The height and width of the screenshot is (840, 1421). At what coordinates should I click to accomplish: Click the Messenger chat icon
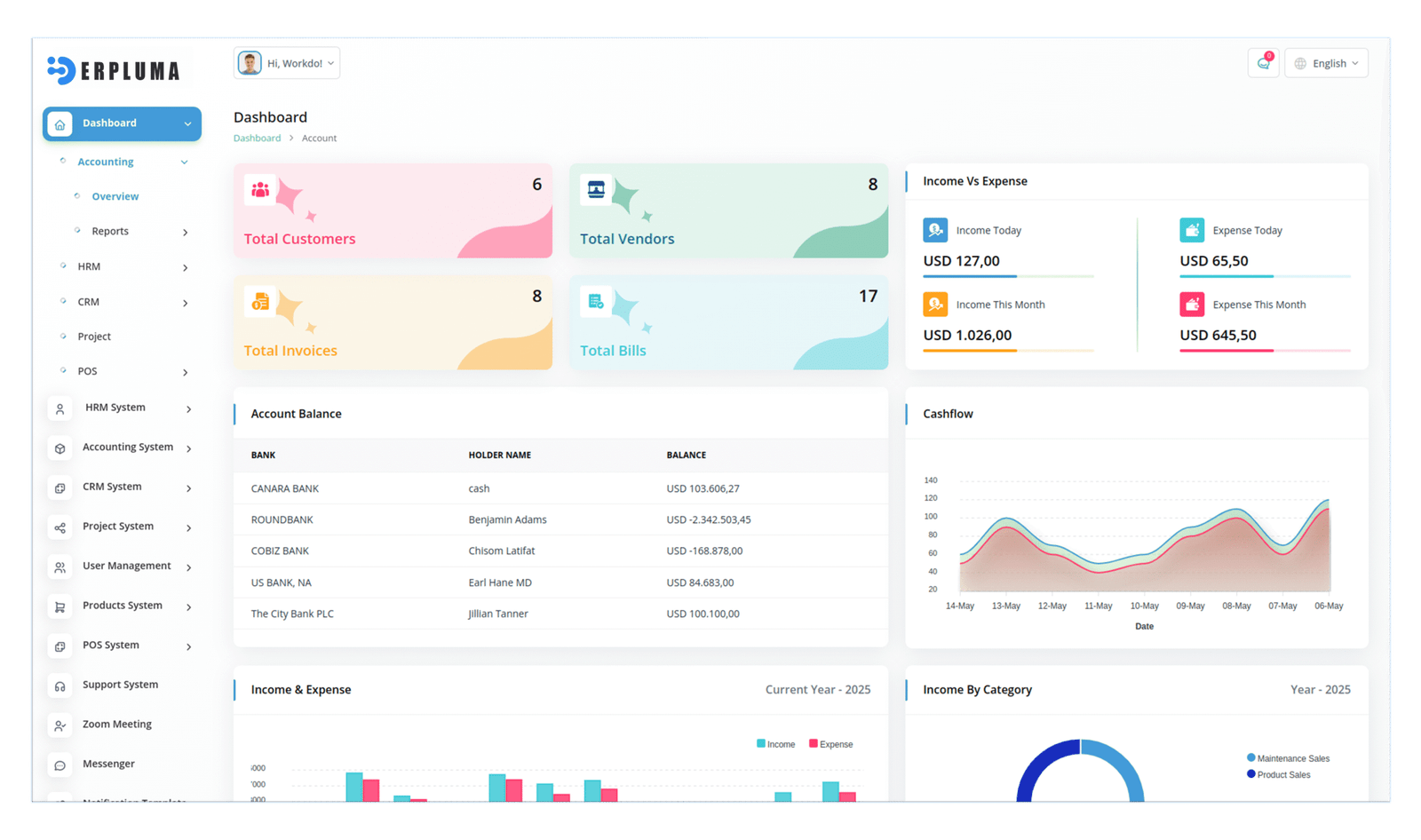point(60,765)
